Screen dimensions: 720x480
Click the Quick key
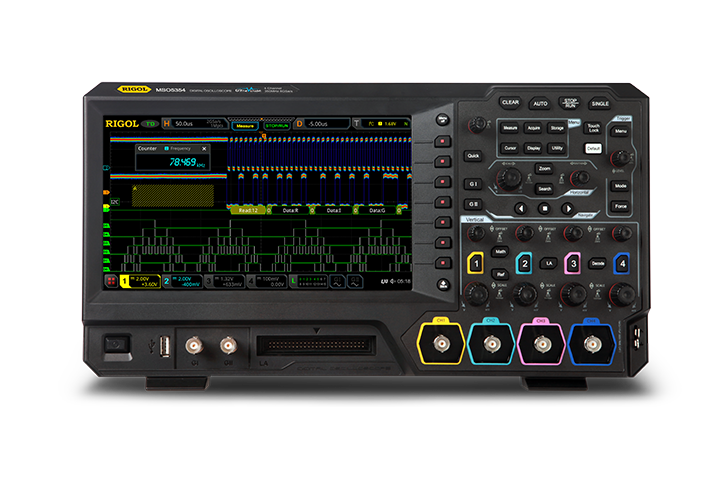473,156
